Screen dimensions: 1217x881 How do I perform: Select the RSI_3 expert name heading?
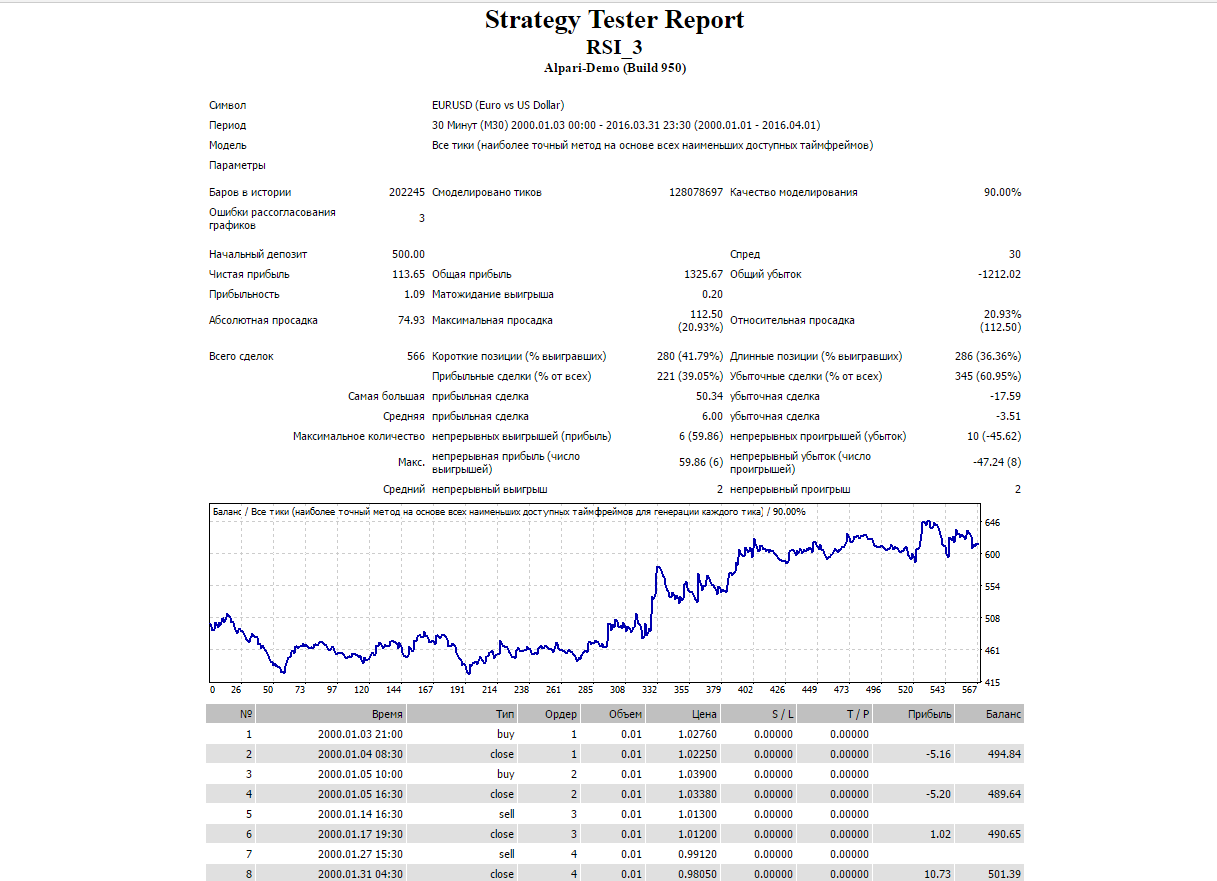(614, 47)
